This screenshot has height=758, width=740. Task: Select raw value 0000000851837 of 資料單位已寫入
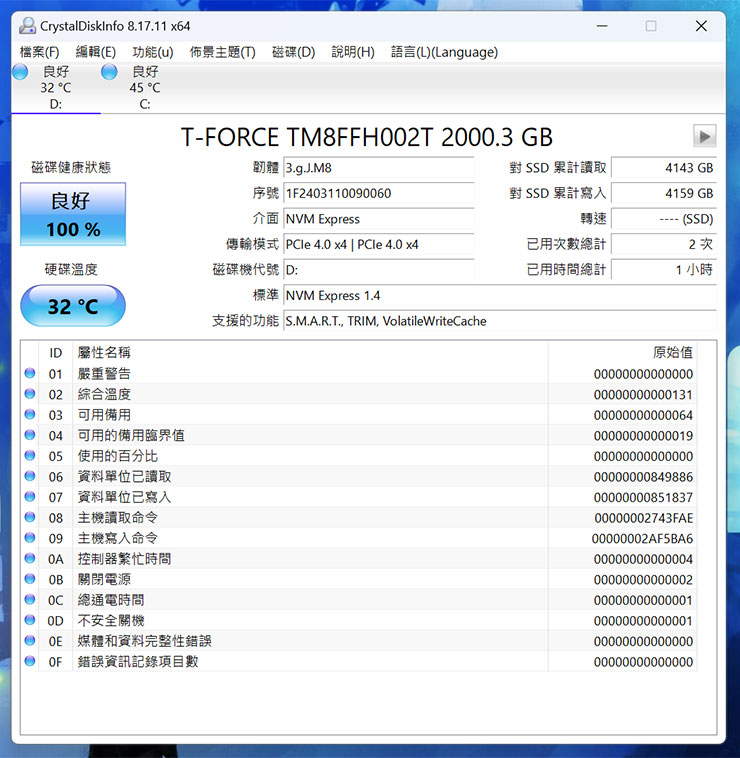click(643, 497)
